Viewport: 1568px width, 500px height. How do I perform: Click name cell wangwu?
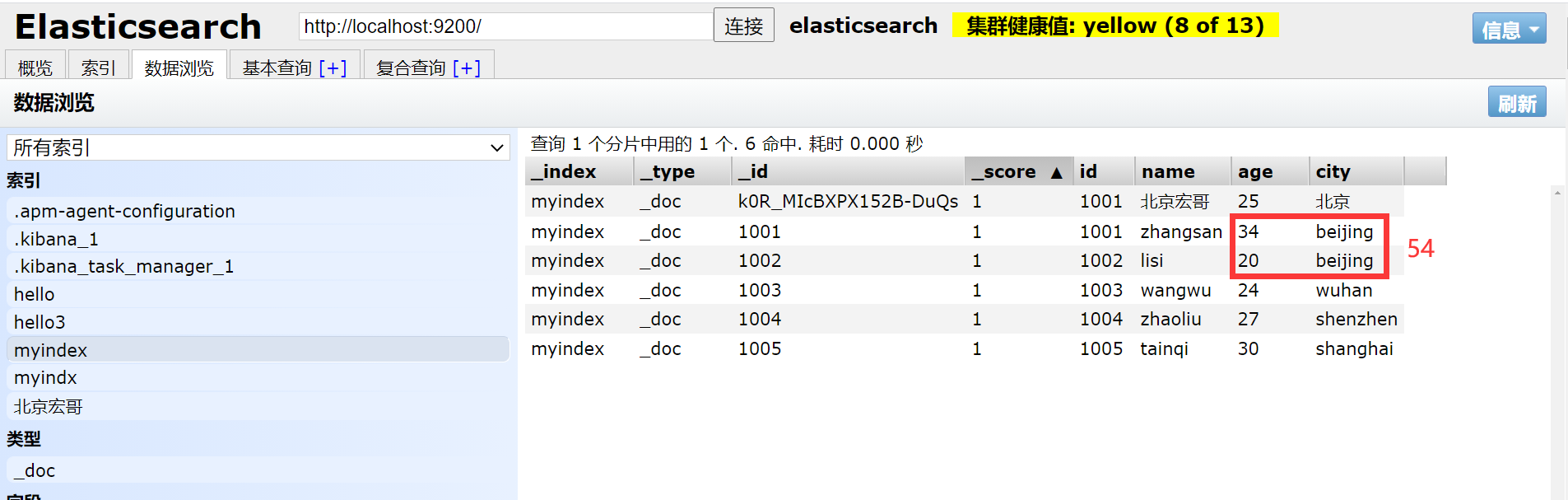pyautogui.click(x=1175, y=290)
